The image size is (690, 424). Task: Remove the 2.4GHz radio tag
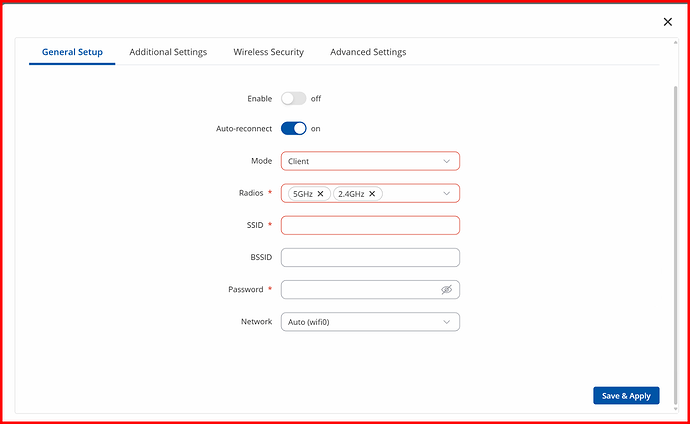click(x=372, y=194)
